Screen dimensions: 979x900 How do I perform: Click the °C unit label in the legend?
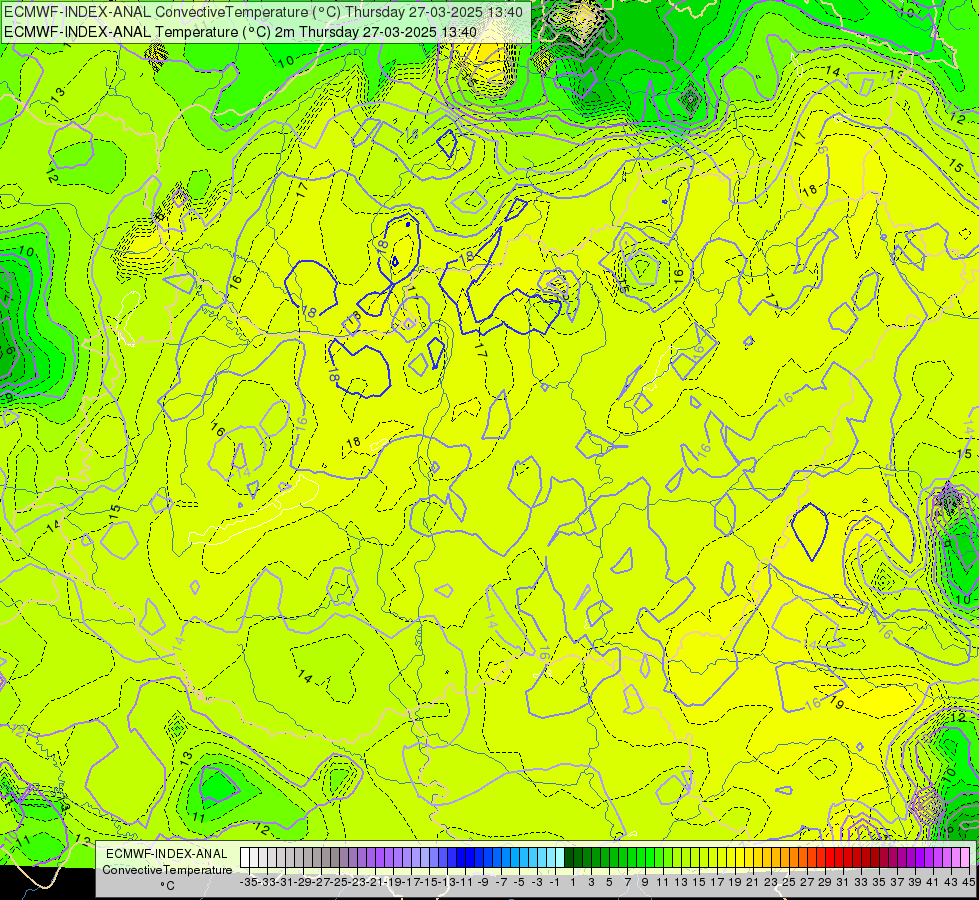pyautogui.click(x=167, y=886)
